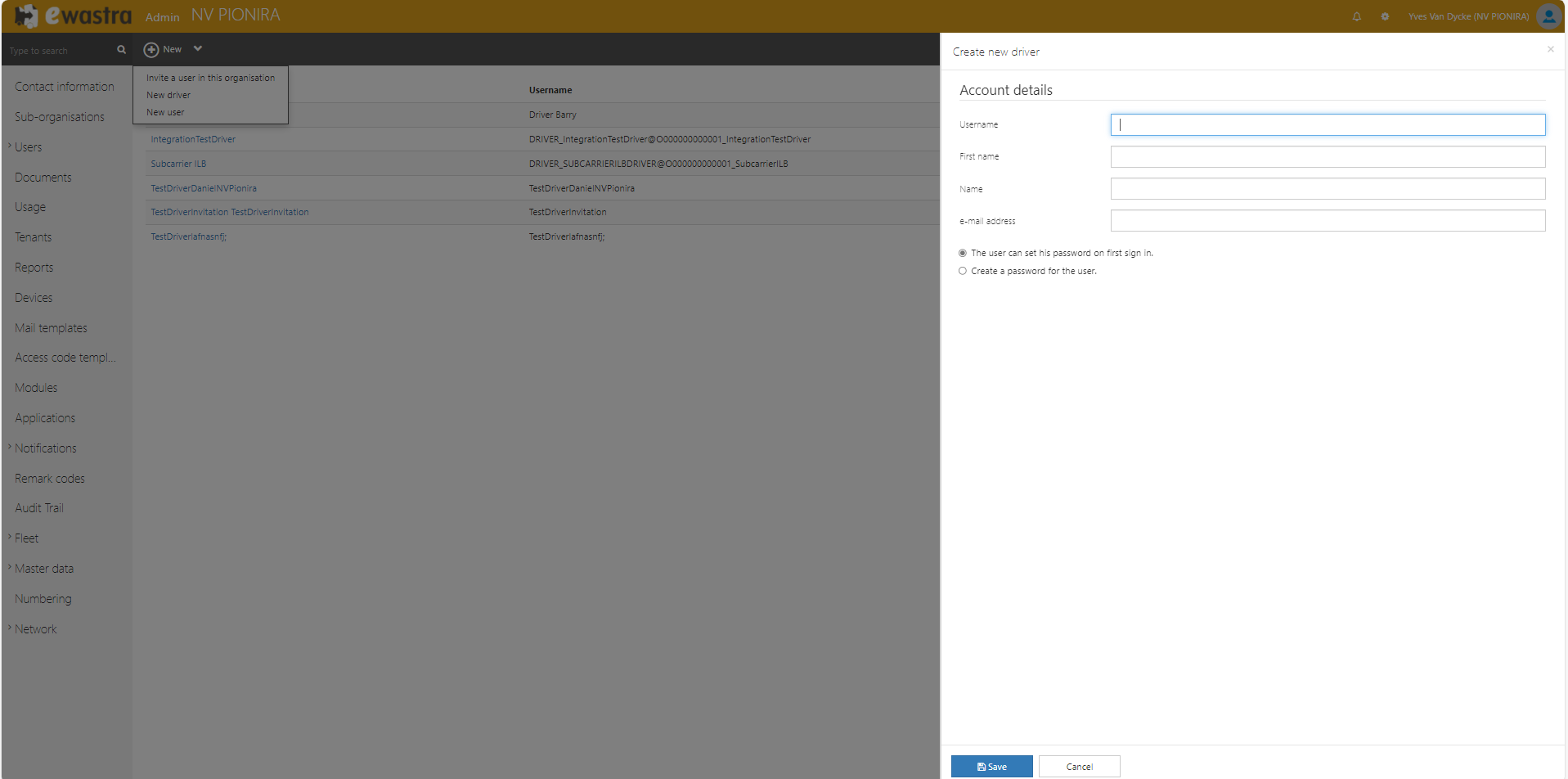Choose 'New user' from the menu

tap(165, 112)
